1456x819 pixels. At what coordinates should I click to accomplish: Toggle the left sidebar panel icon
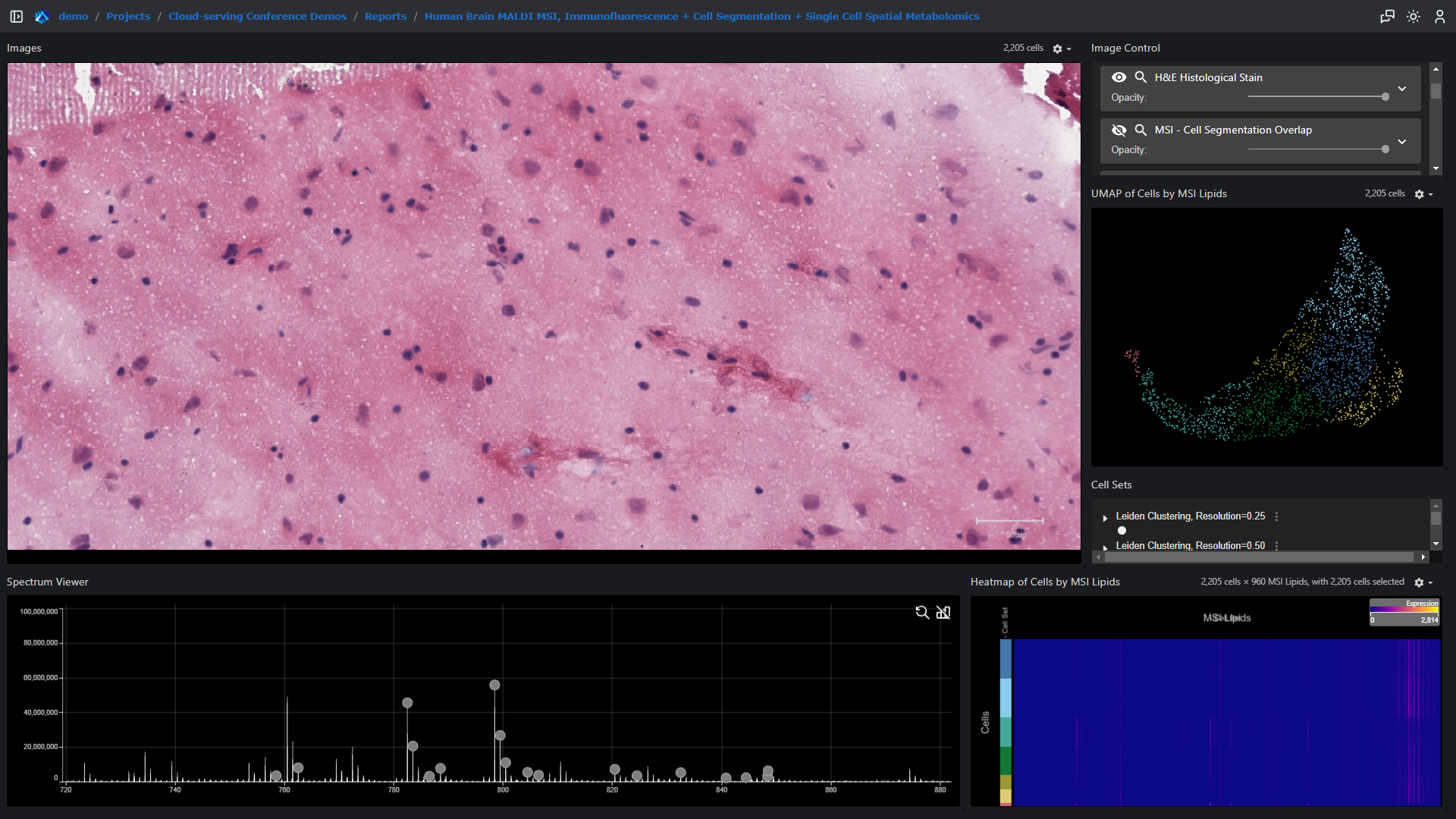(x=16, y=16)
